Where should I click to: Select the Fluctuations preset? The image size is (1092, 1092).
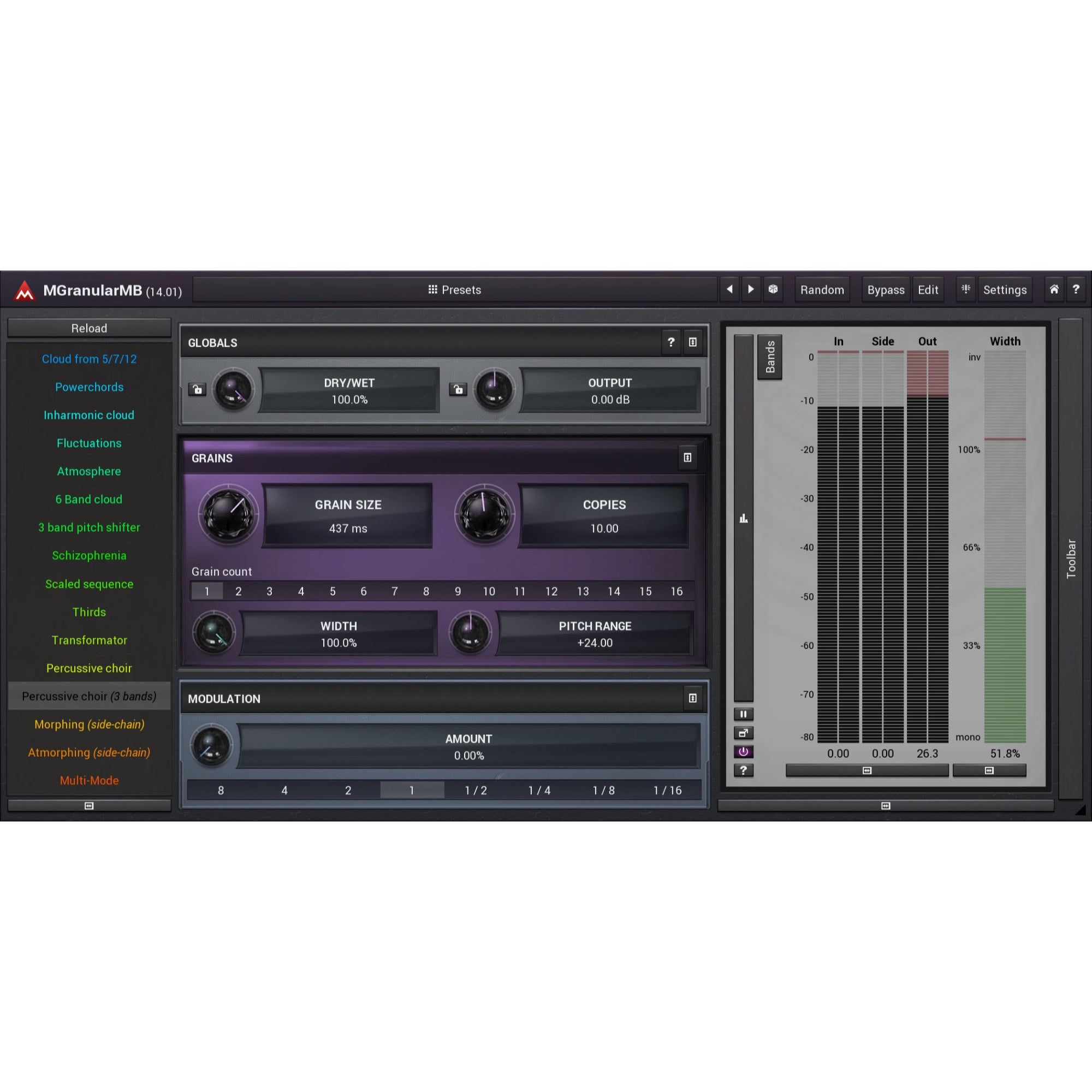[x=89, y=443]
